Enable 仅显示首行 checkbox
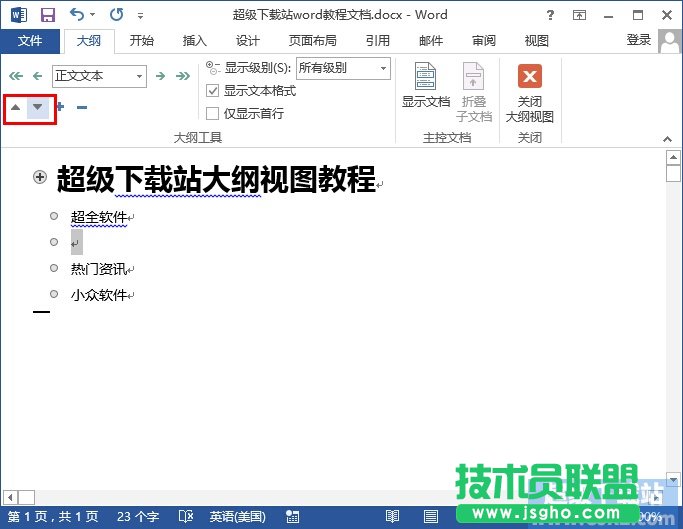This screenshot has height=529, width=683. pos(212,113)
